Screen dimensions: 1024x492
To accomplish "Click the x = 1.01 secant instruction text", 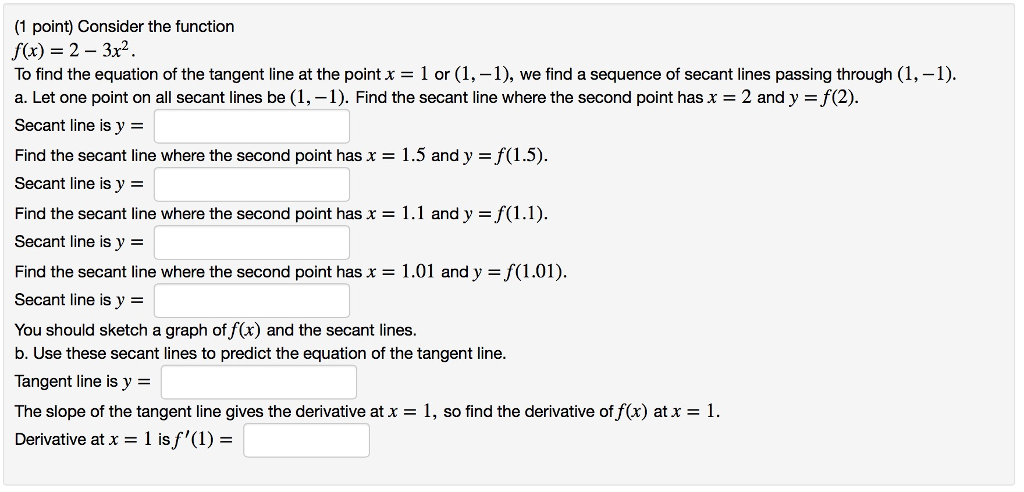I will click(290, 272).
